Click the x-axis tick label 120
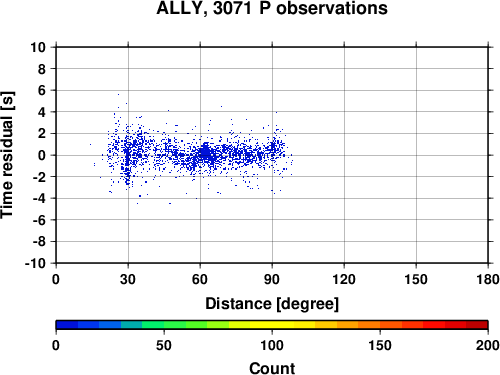500x375 pixels. (344, 279)
